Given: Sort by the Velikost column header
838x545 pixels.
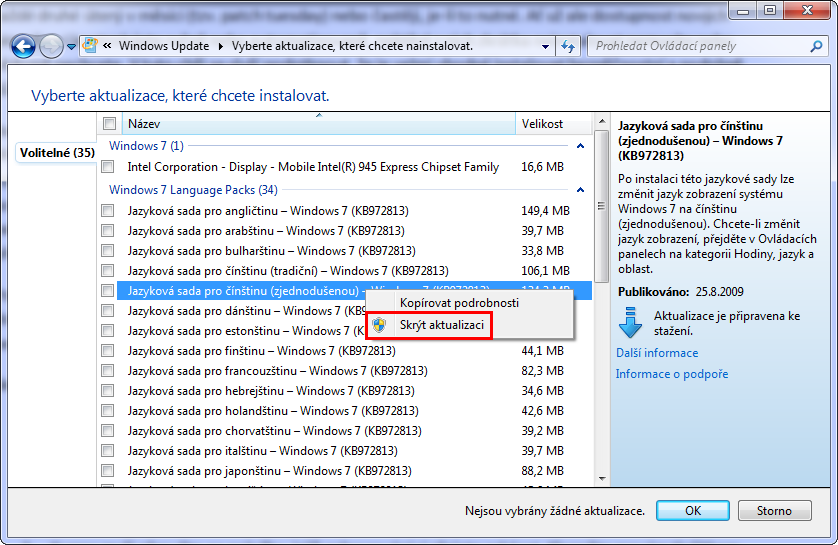Looking at the screenshot, I should point(553,124).
